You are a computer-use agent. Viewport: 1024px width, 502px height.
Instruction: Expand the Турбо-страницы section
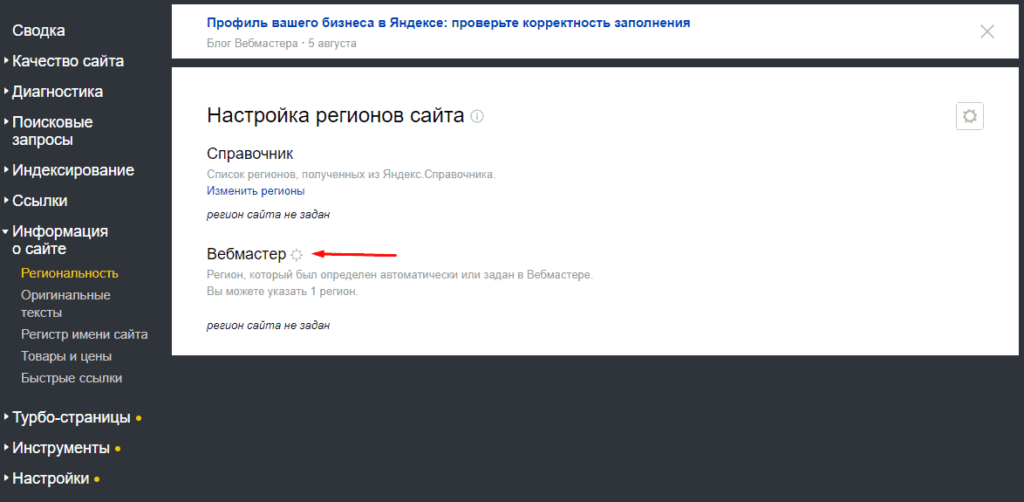(71, 417)
